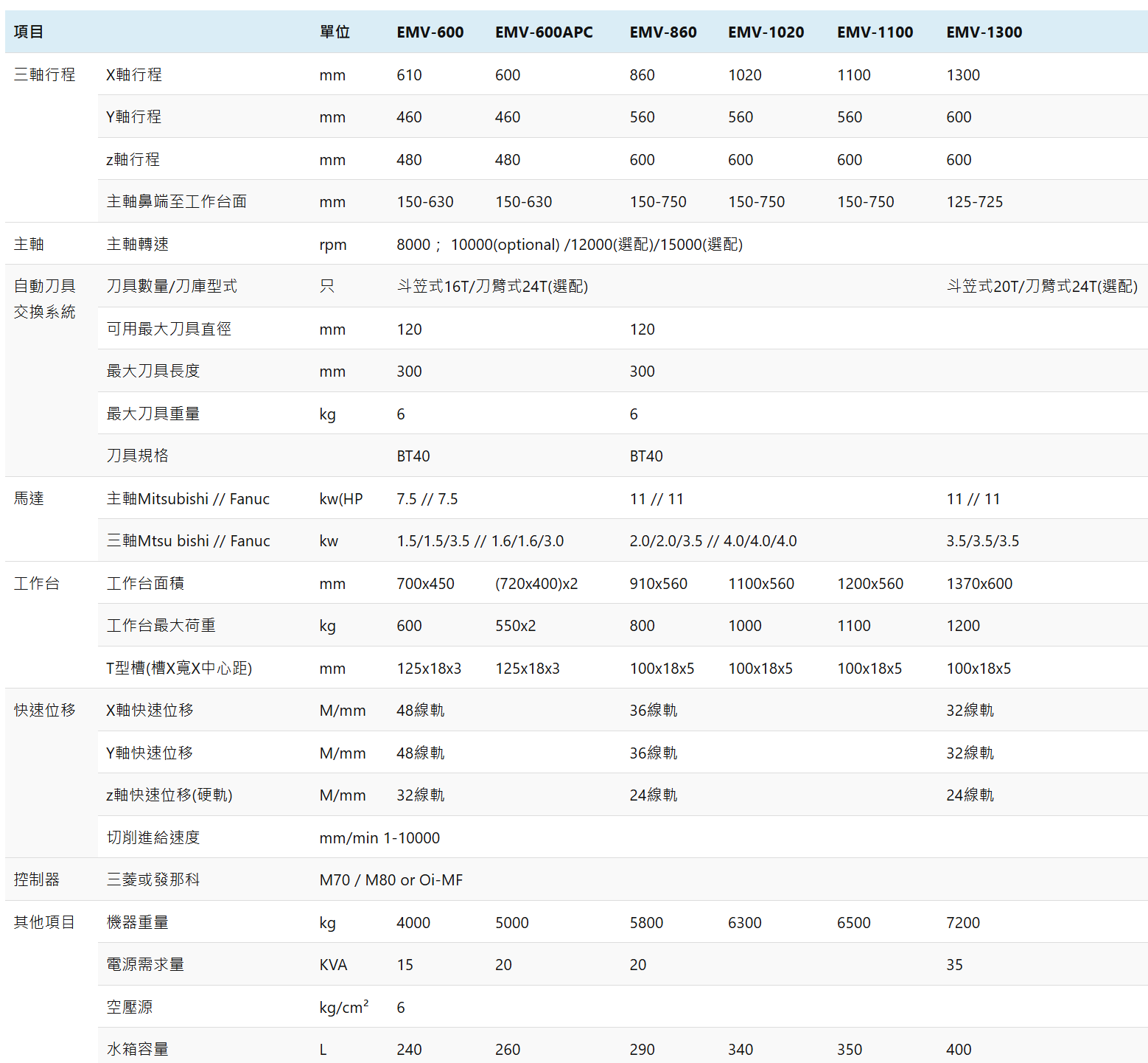Click the EMV-1300 column header
The image size is (1148, 1063).
click(x=984, y=32)
